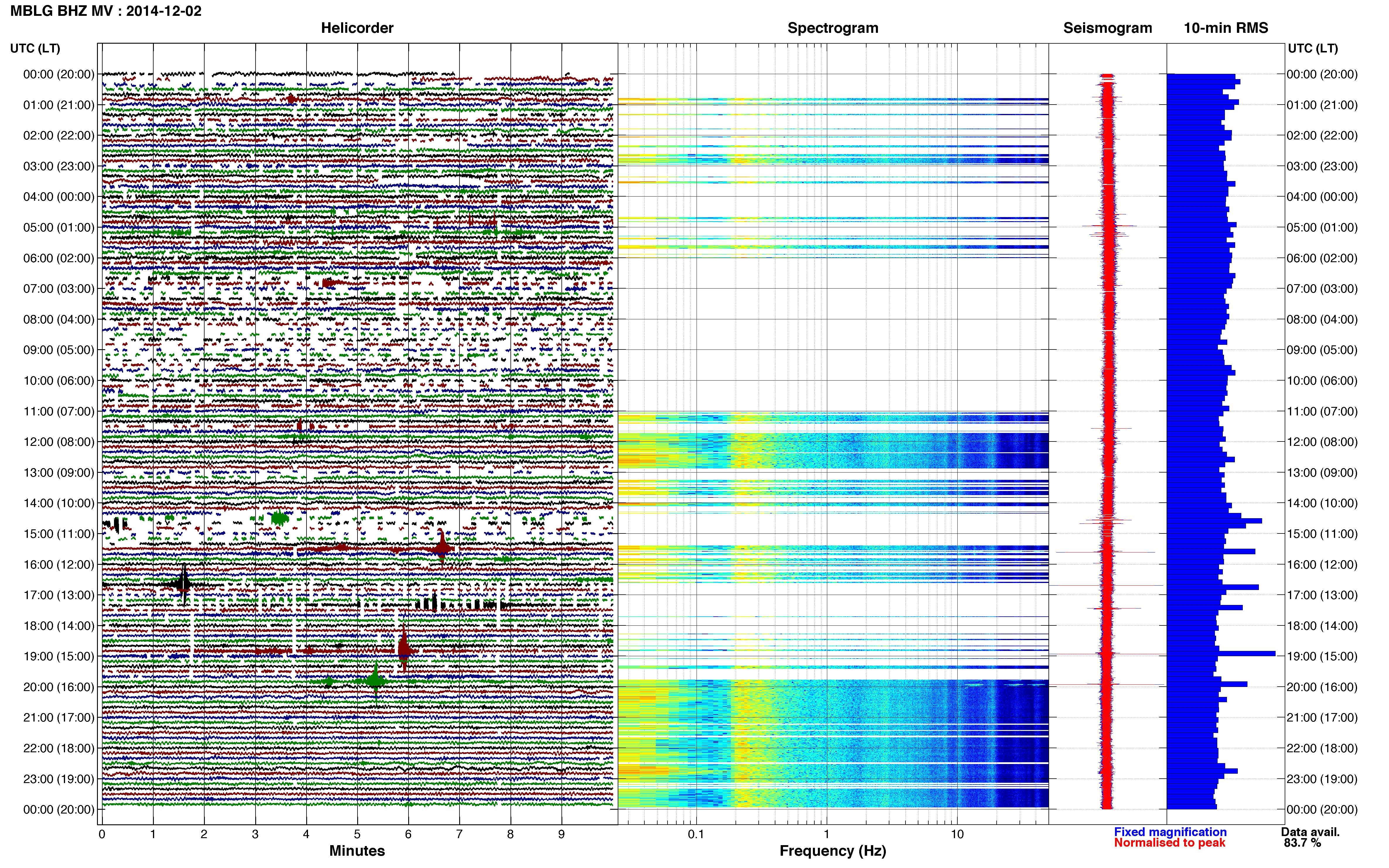Click the "0.1" frequency tick label
This screenshot has height=868, width=1389.
tap(696, 834)
